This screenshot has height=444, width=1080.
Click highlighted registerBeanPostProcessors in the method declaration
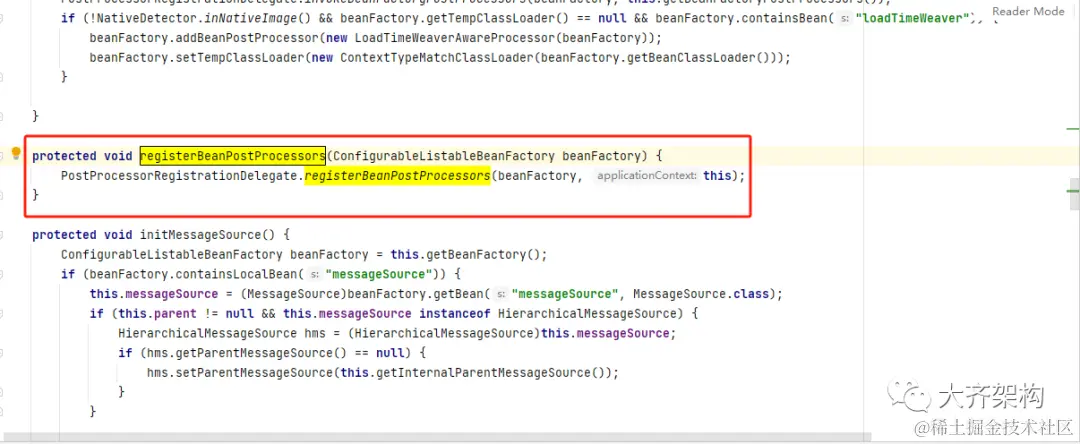click(x=233, y=156)
